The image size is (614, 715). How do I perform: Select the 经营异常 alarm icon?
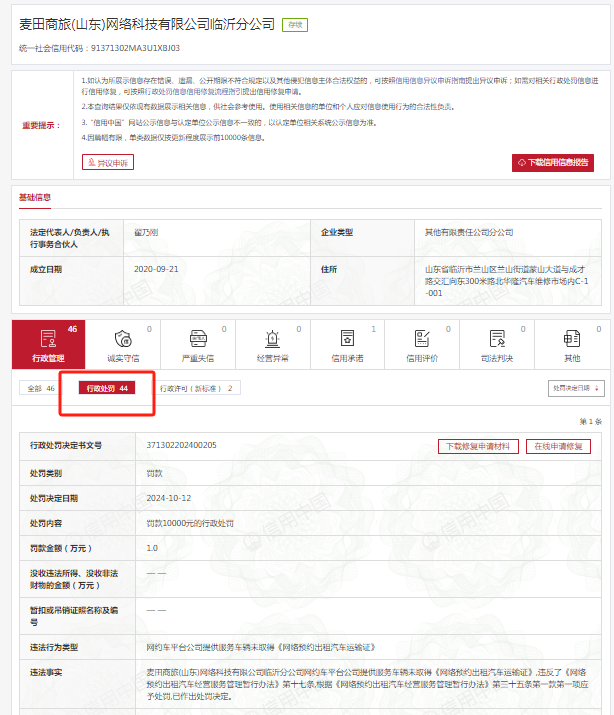pos(273,339)
